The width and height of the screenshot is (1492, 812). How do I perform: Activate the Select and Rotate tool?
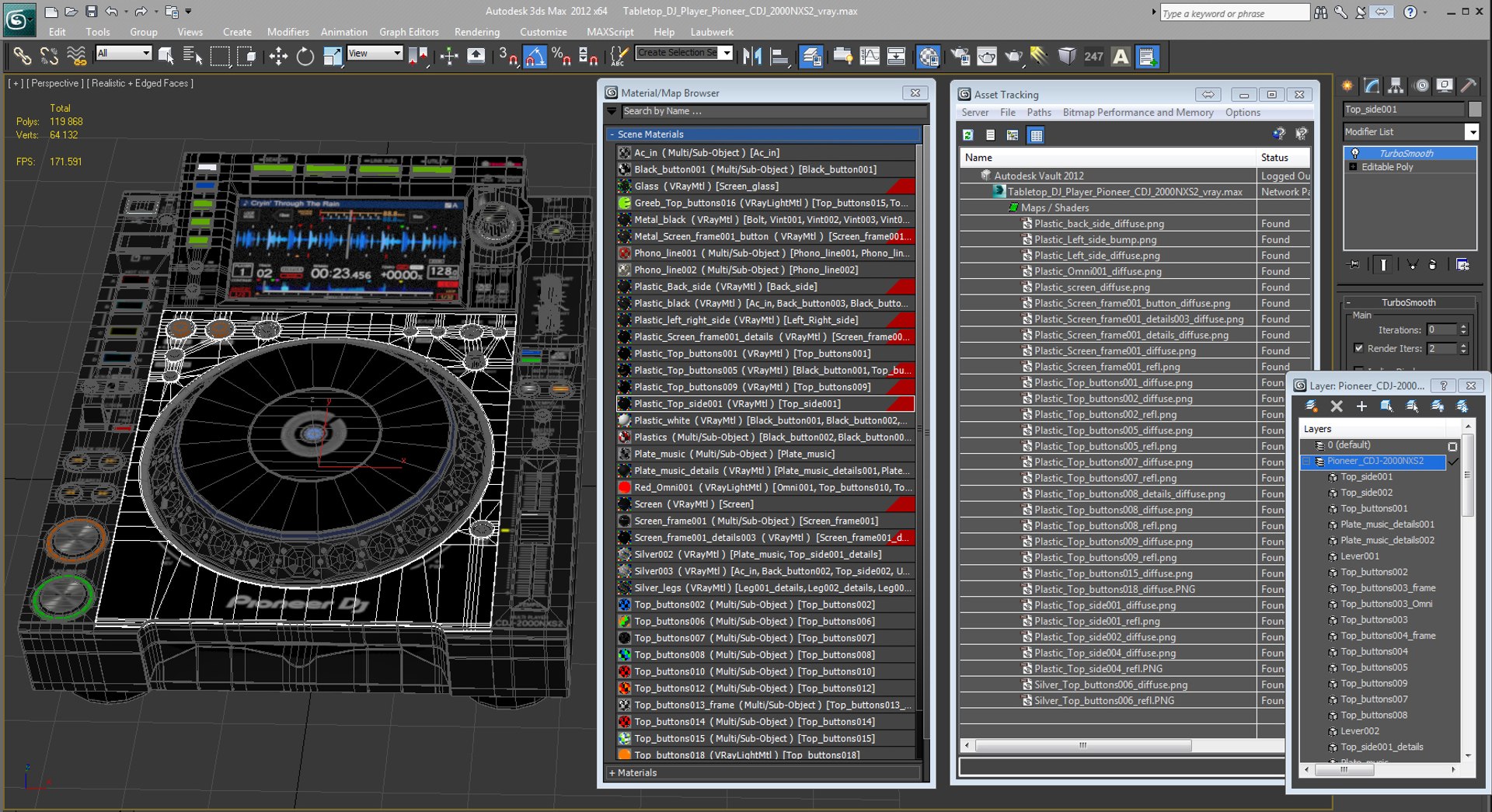tap(305, 56)
